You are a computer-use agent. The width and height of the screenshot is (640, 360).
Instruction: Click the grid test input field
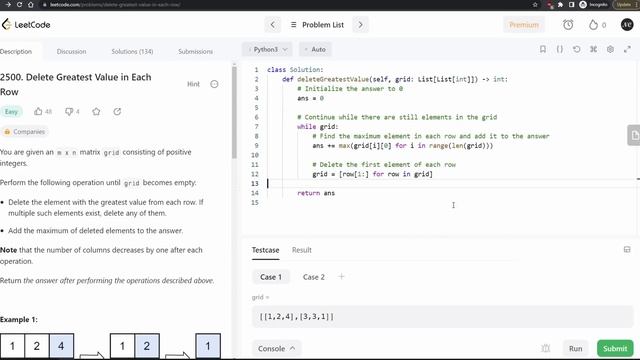(x=442, y=316)
